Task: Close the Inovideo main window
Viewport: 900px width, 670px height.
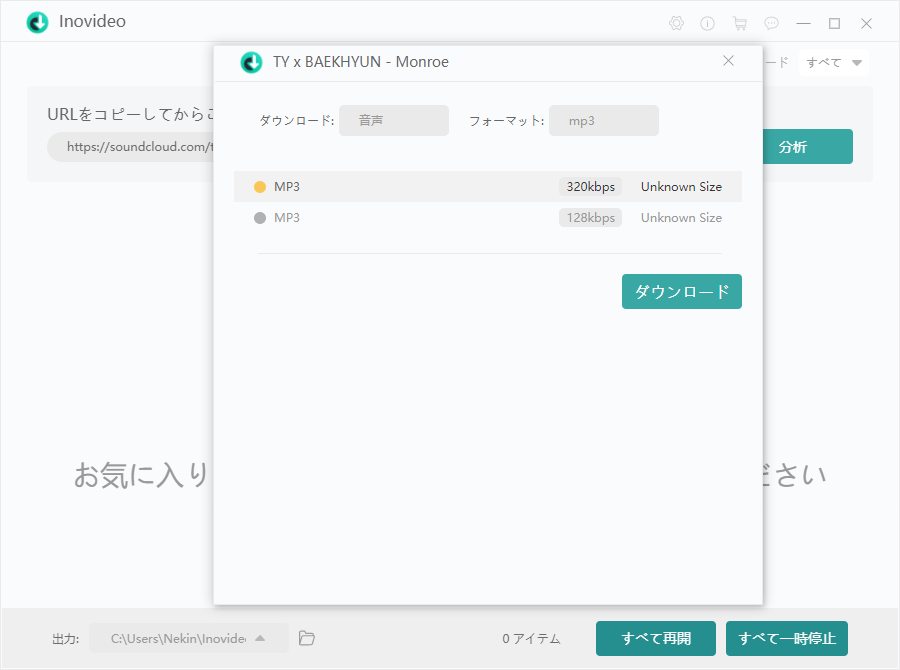Action: [x=867, y=24]
